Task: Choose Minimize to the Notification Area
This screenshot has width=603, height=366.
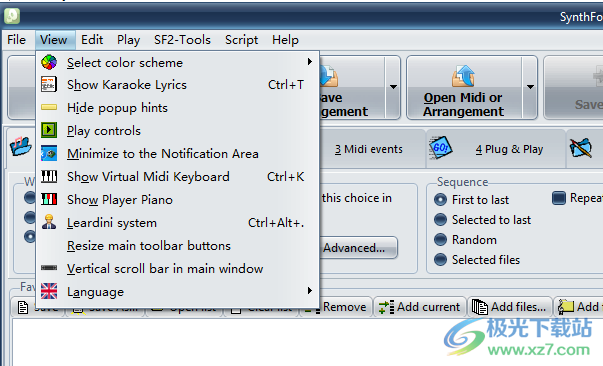Action: (177, 154)
